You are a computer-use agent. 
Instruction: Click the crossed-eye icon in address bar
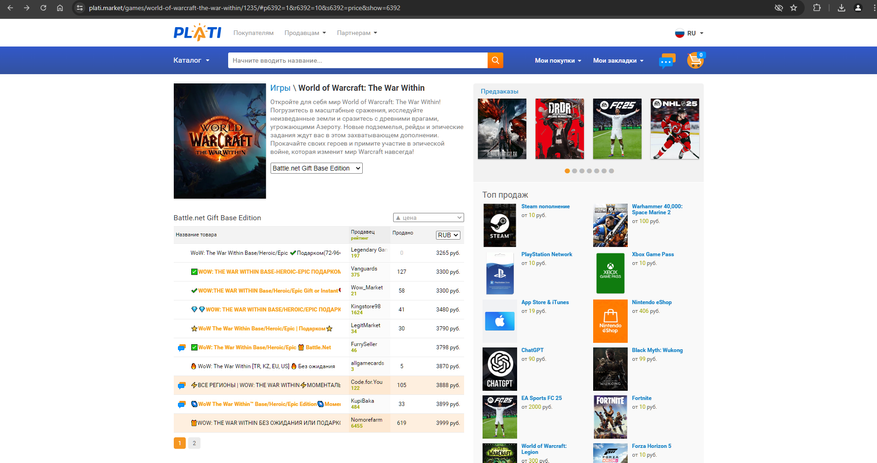pyautogui.click(x=779, y=8)
